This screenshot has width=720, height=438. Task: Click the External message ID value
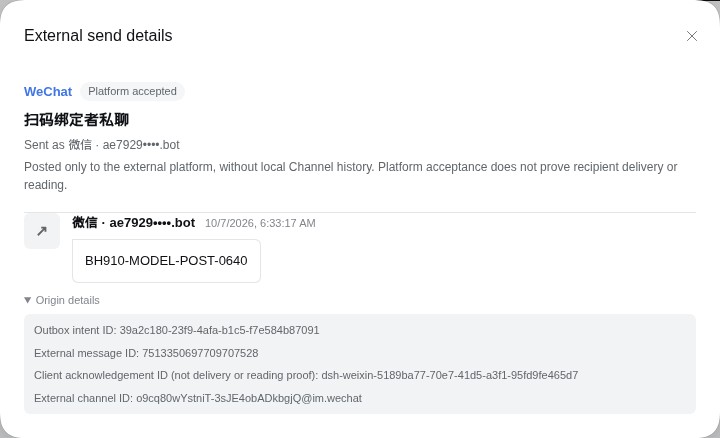pos(200,353)
